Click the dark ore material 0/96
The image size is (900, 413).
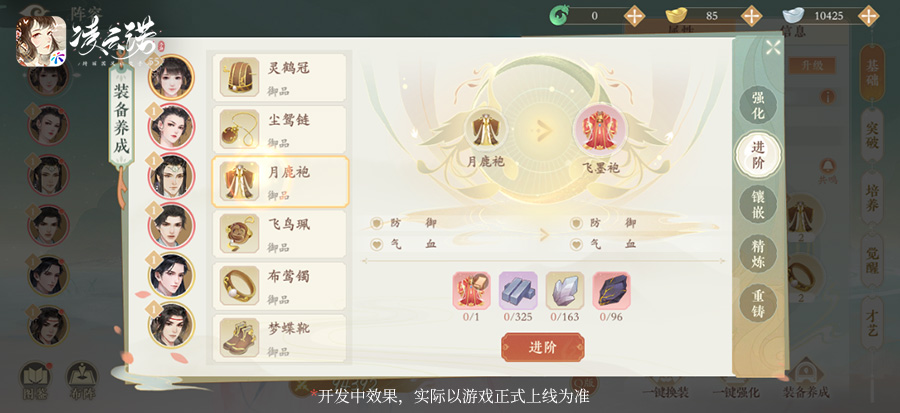(611, 291)
